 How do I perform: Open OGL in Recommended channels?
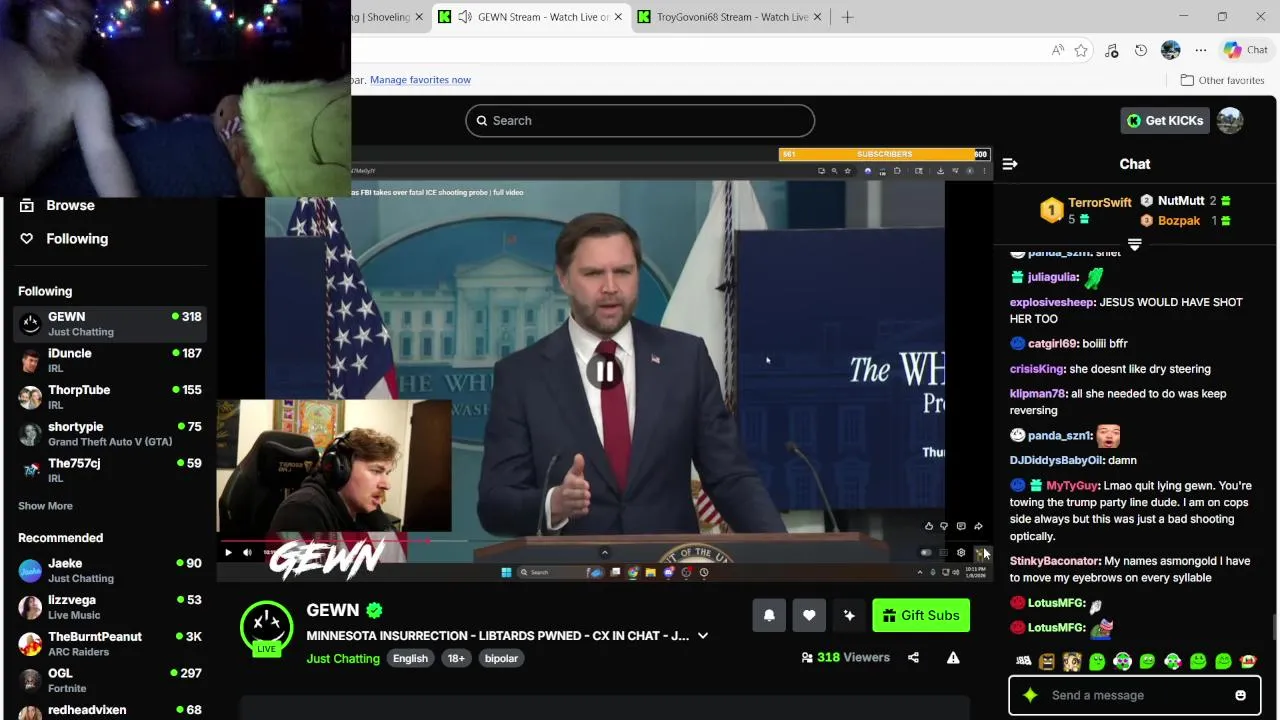pos(110,680)
